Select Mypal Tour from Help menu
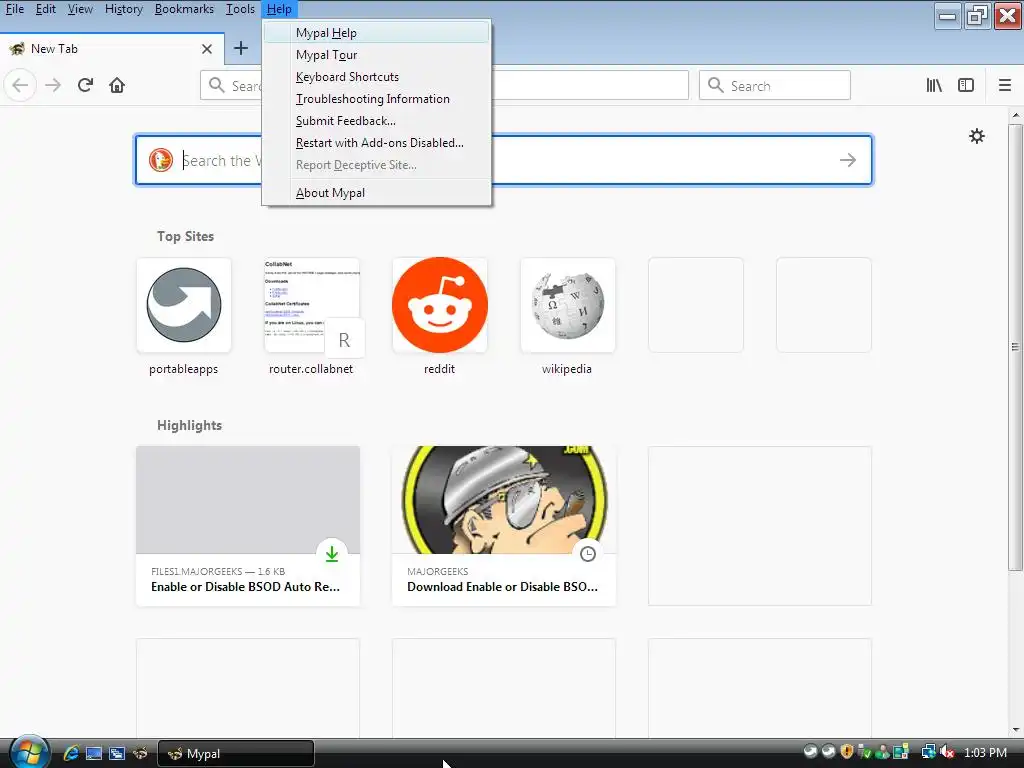 pyautogui.click(x=376, y=55)
